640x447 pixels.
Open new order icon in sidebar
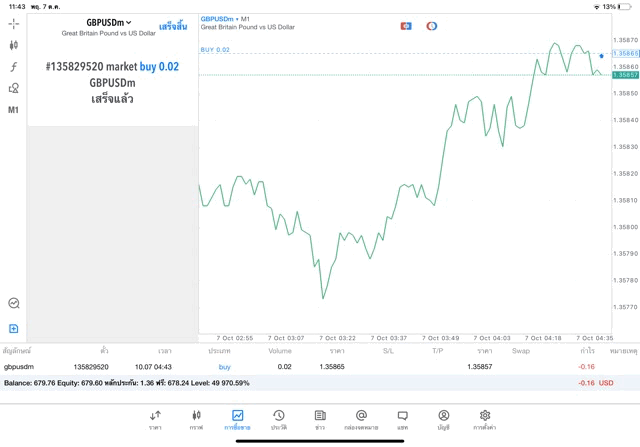[13, 328]
